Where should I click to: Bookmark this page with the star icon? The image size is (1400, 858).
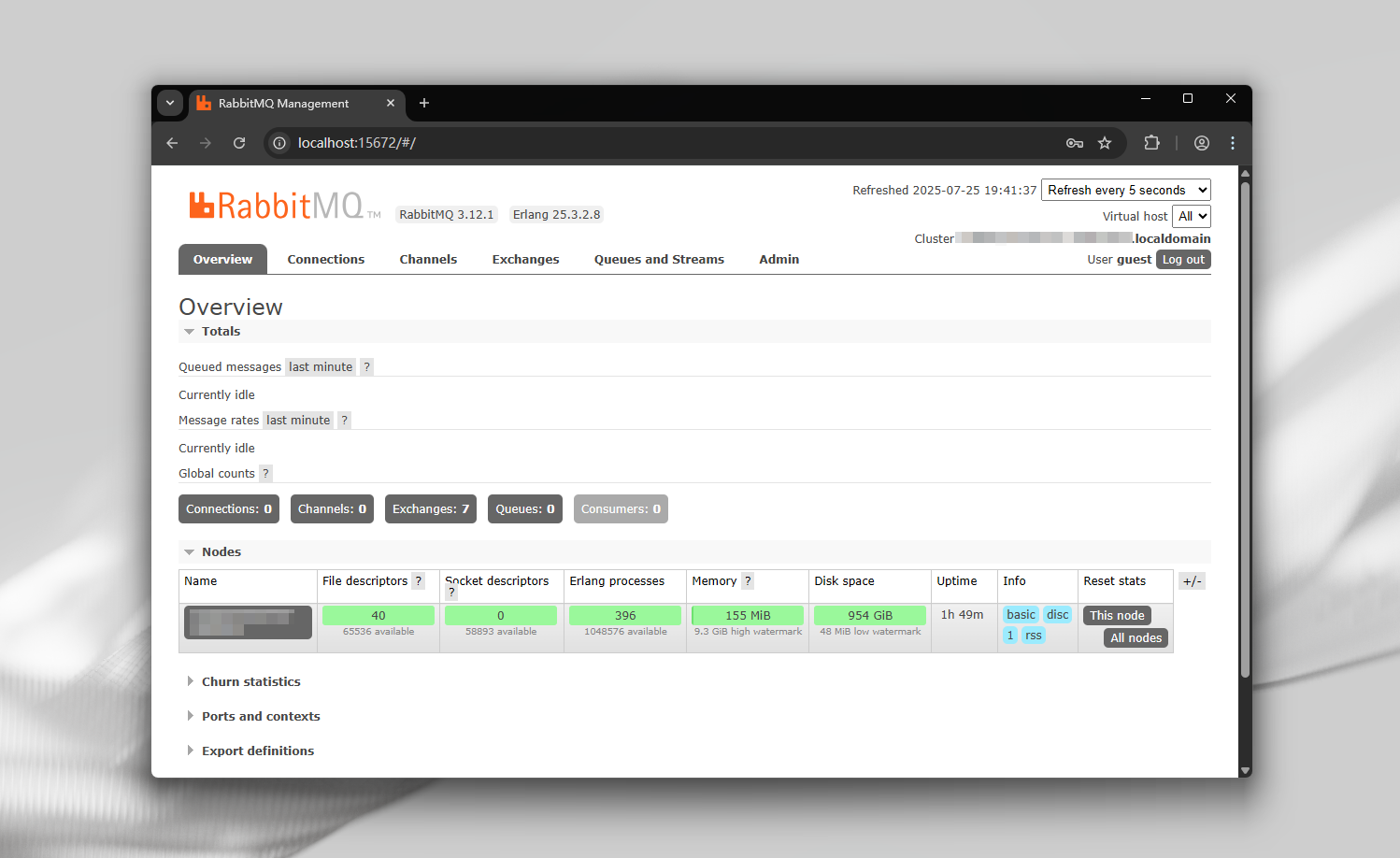pos(1105,143)
